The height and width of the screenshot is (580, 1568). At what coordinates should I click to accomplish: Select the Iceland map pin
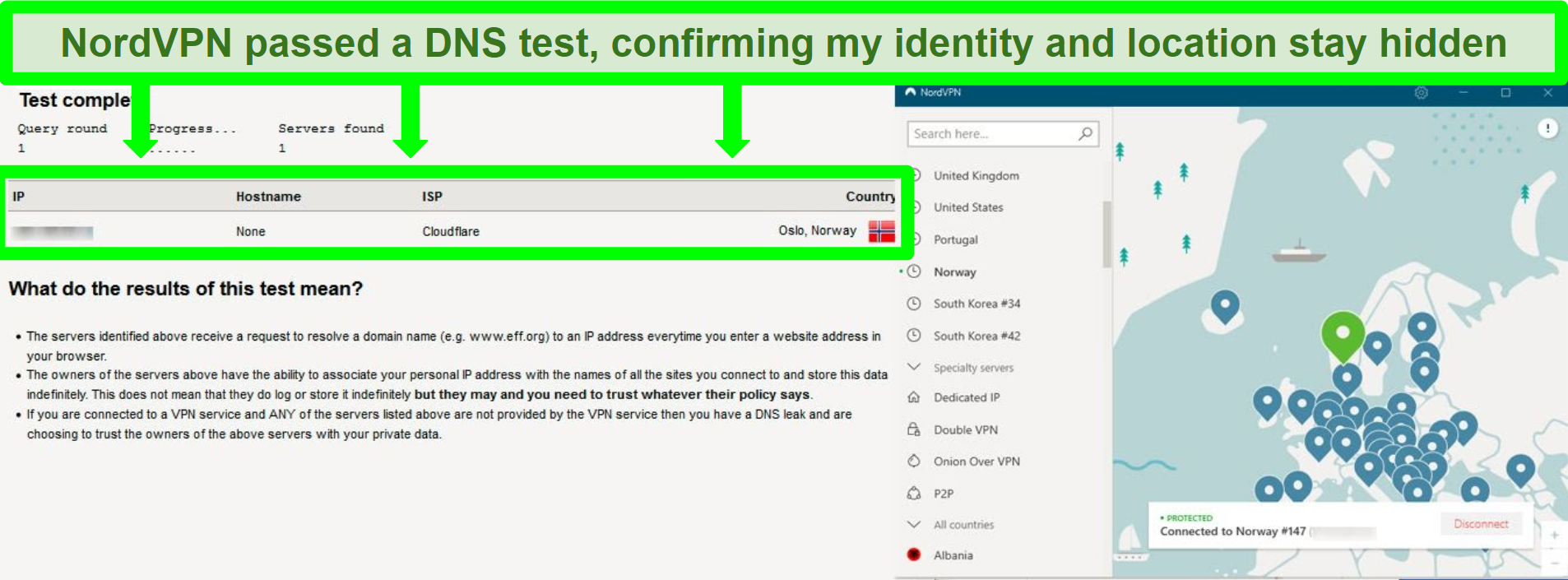click(1225, 307)
